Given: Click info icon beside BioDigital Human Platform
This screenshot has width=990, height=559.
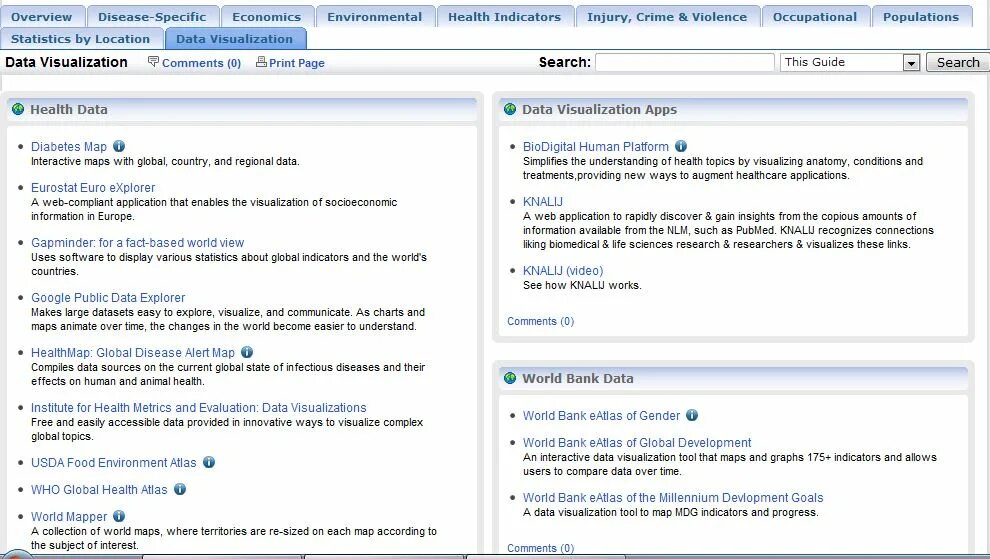Looking at the screenshot, I should click(x=681, y=147).
